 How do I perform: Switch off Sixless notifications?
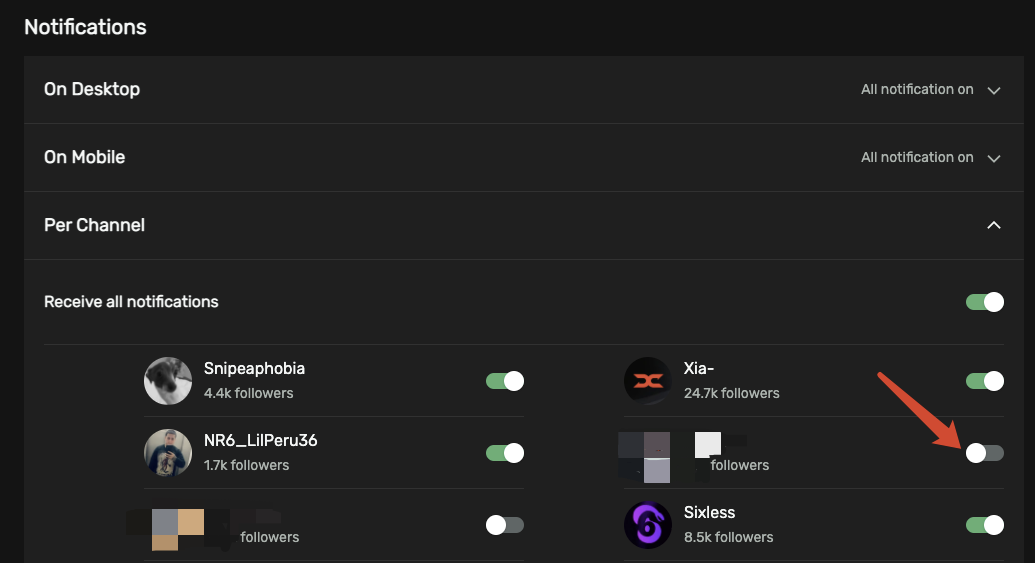point(984,525)
